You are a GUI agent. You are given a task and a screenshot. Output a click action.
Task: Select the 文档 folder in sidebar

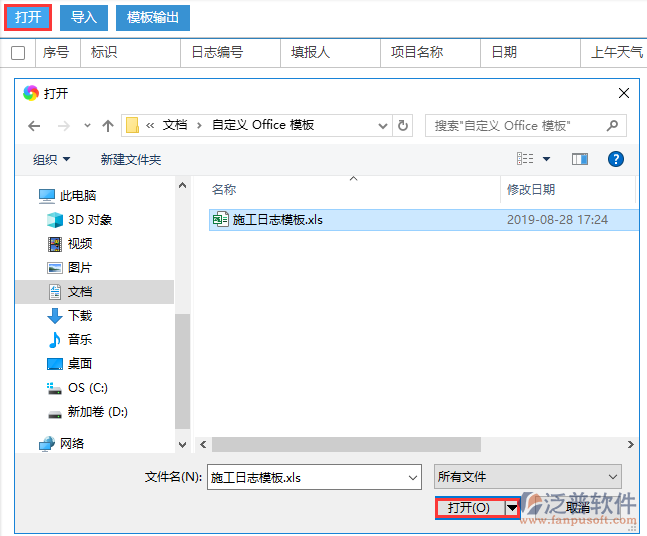pyautogui.click(x=94, y=292)
